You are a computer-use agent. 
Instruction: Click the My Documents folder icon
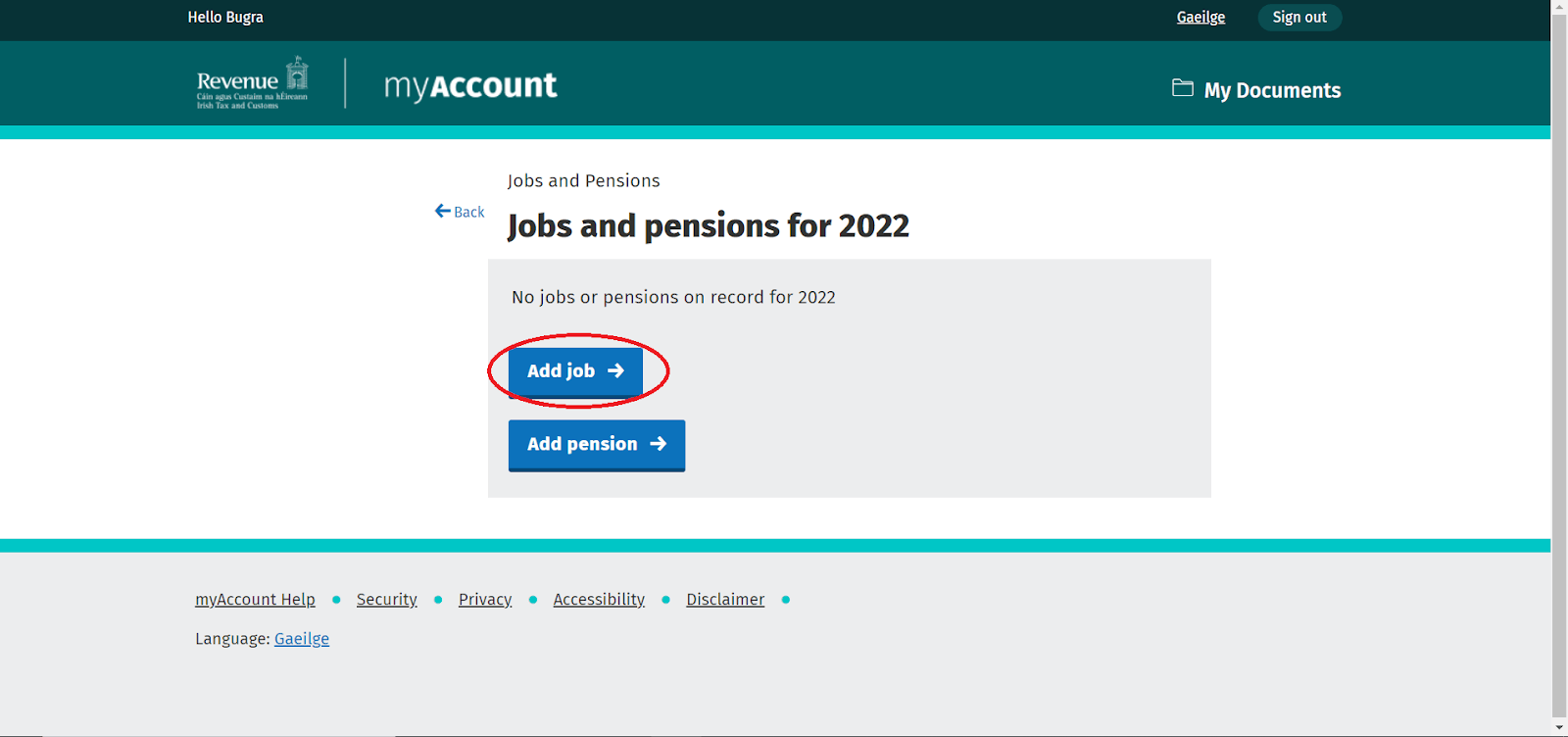tap(1183, 88)
